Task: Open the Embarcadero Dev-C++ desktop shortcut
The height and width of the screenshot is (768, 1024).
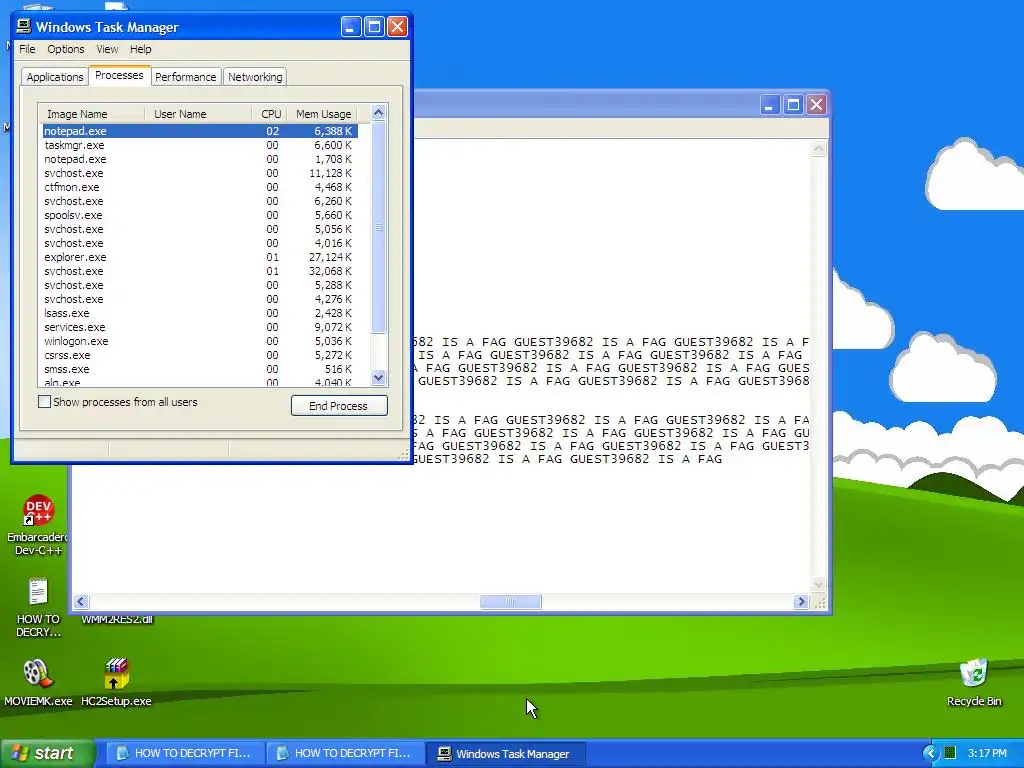Action: [x=38, y=524]
